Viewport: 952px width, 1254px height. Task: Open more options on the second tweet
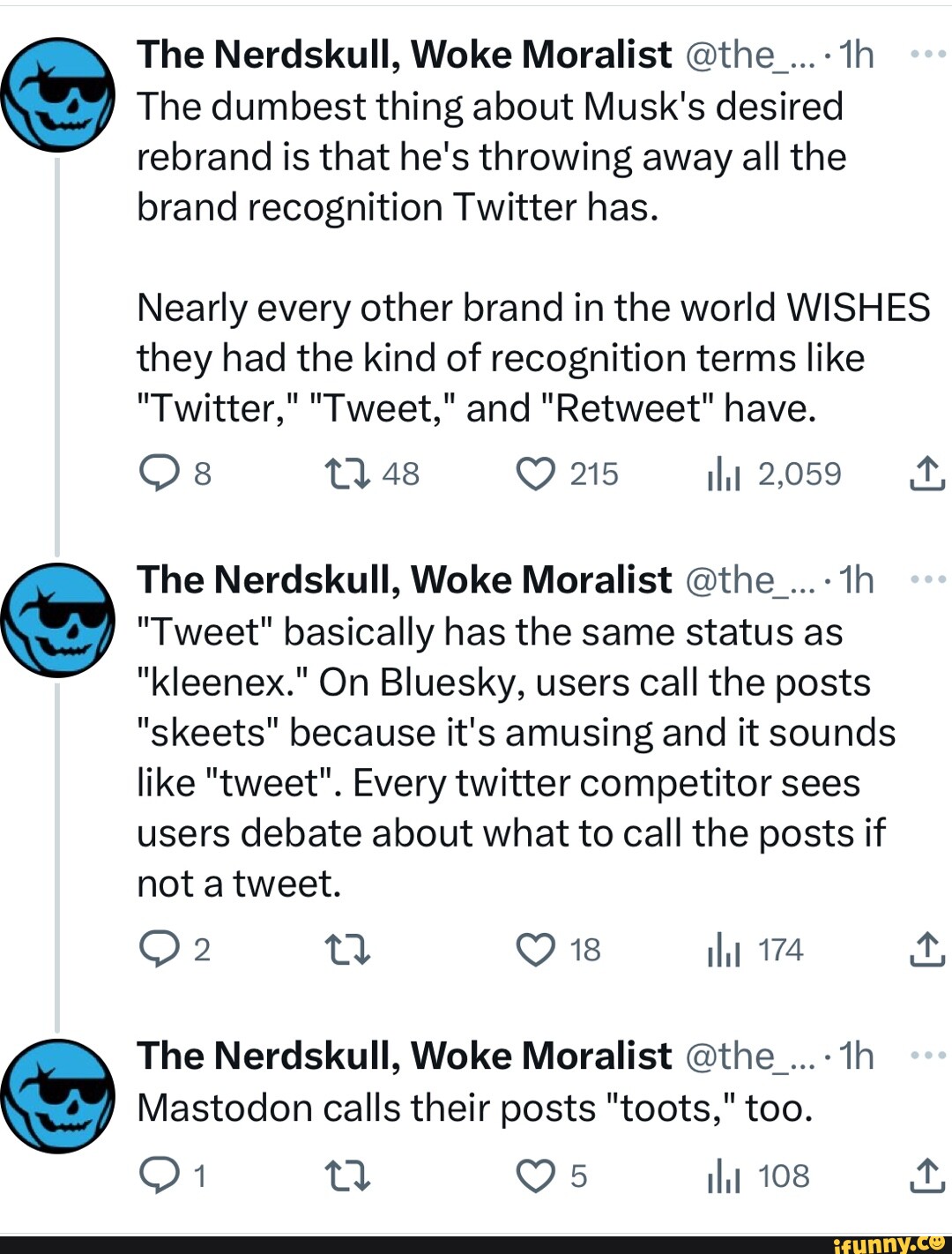[927, 580]
